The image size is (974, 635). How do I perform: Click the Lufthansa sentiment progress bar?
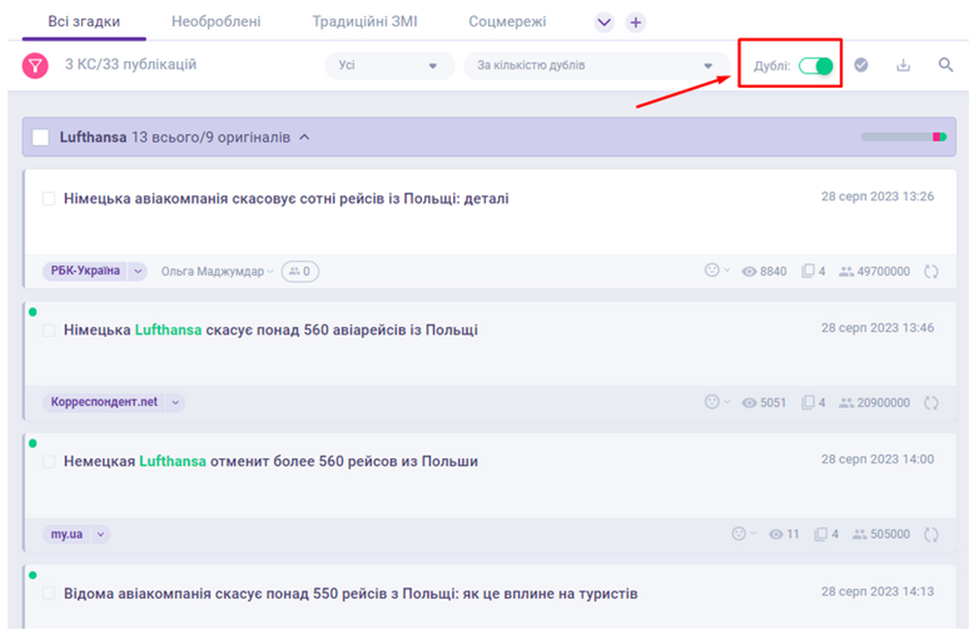pos(903,137)
